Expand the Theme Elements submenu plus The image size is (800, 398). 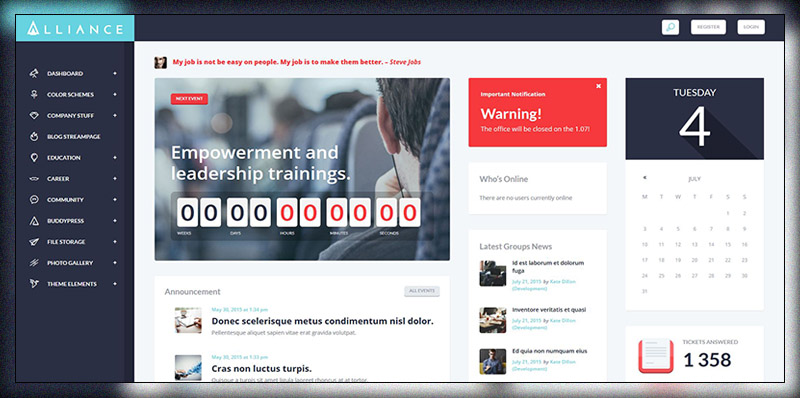pyautogui.click(x=115, y=284)
